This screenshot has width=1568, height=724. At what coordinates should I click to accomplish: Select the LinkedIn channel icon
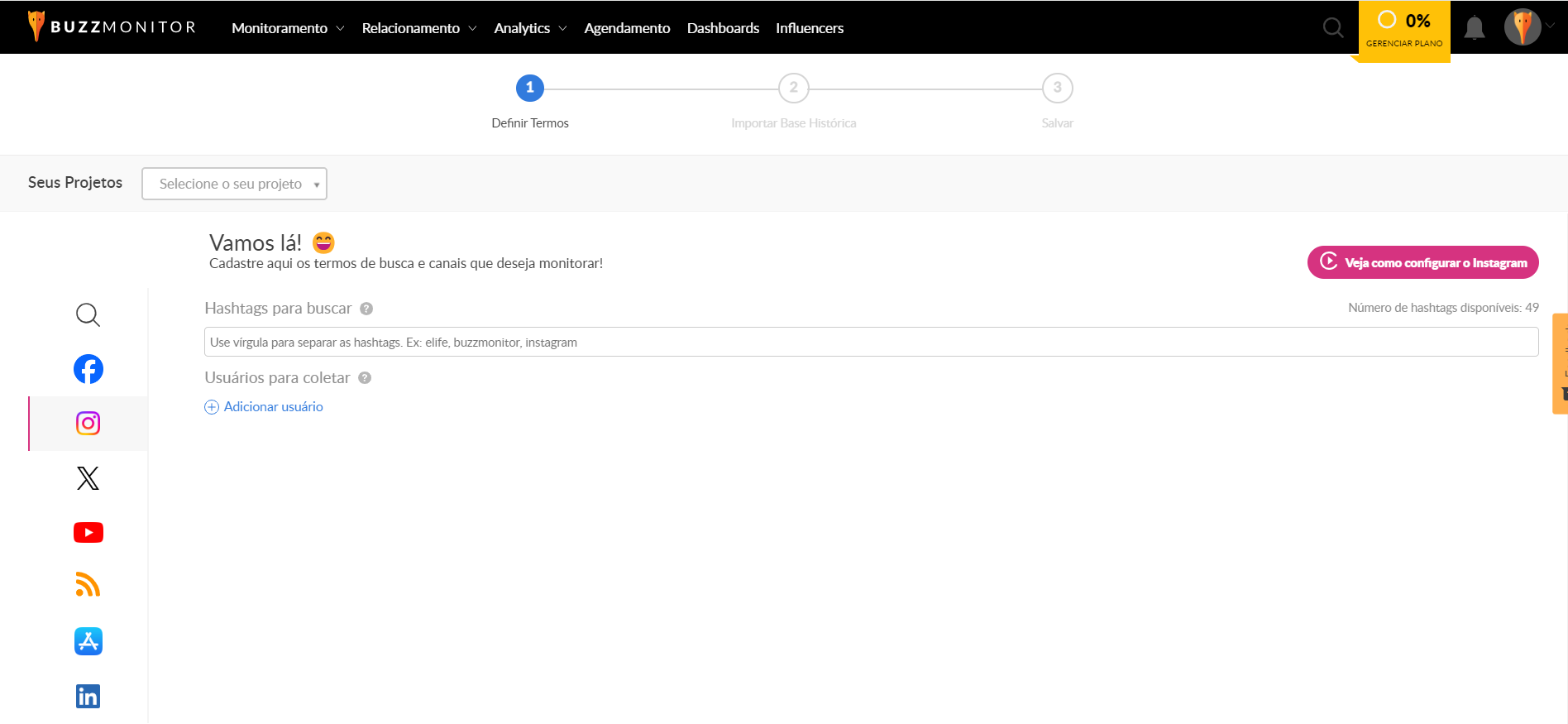[88, 696]
